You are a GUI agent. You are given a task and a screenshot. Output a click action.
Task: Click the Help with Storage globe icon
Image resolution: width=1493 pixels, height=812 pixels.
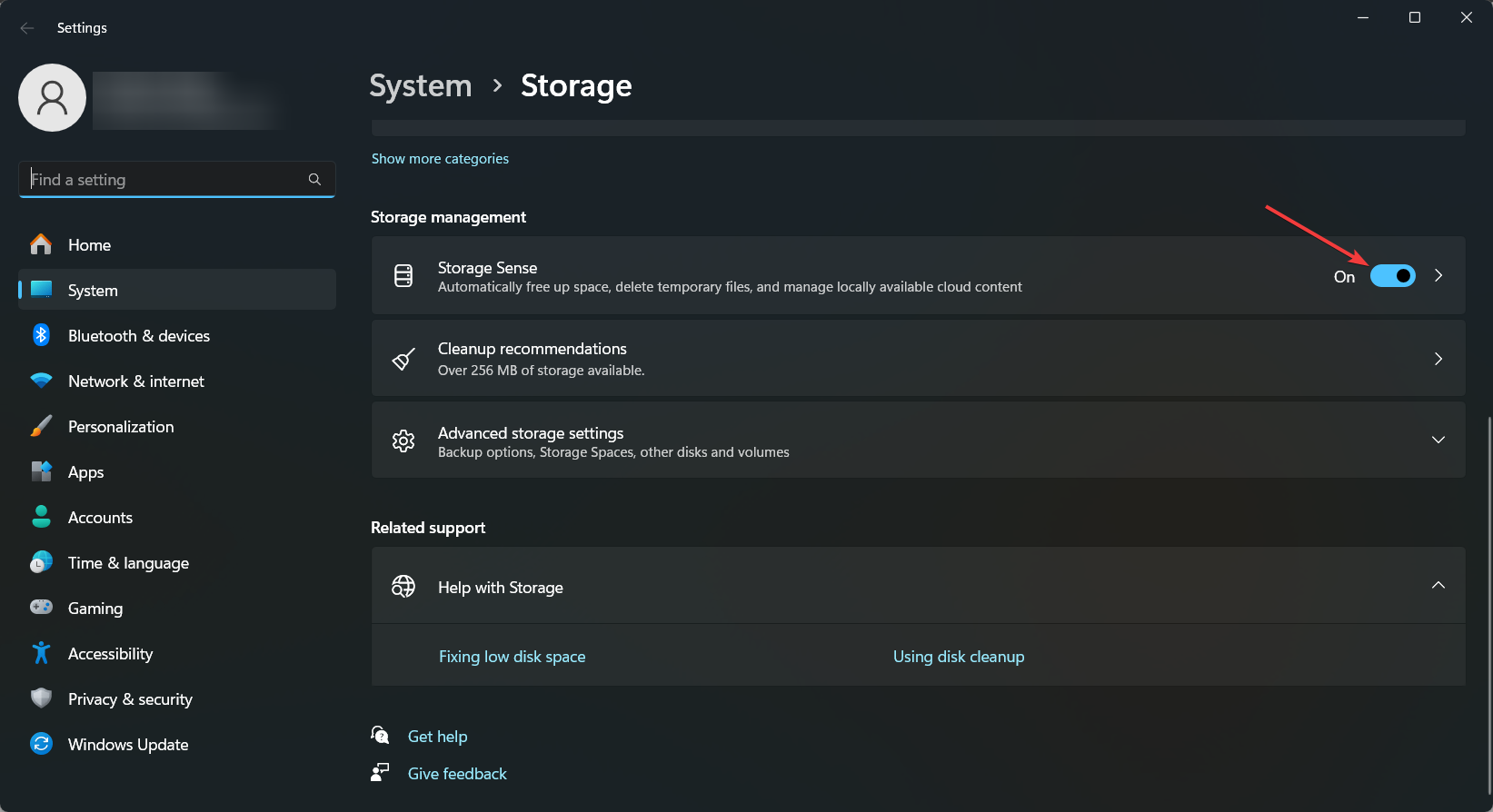pyautogui.click(x=403, y=587)
